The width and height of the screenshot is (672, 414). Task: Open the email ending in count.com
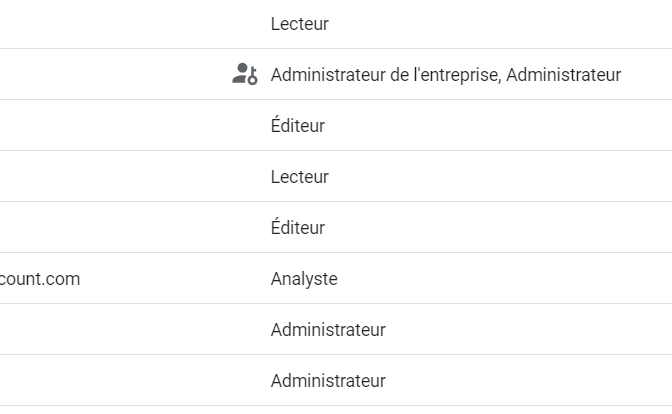click(x=40, y=279)
